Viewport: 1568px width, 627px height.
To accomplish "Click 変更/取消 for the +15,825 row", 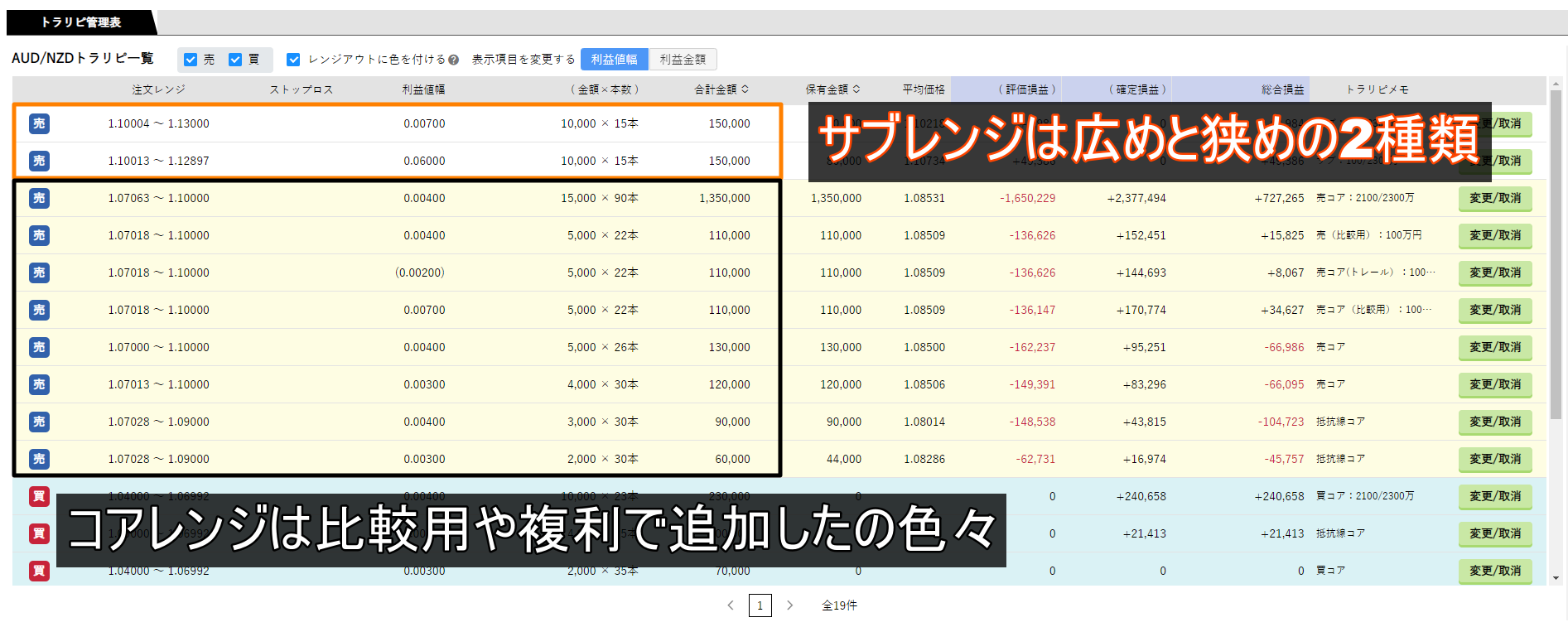I will point(1495,236).
